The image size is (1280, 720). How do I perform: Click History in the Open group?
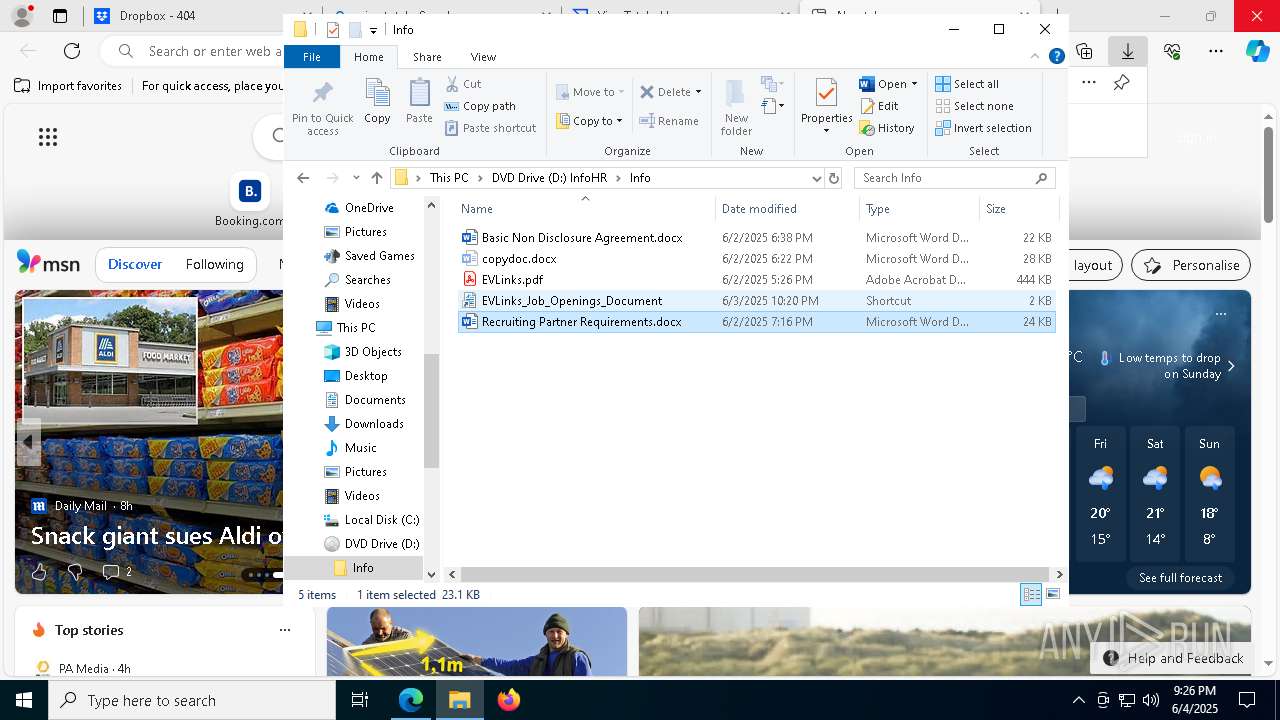coord(886,128)
